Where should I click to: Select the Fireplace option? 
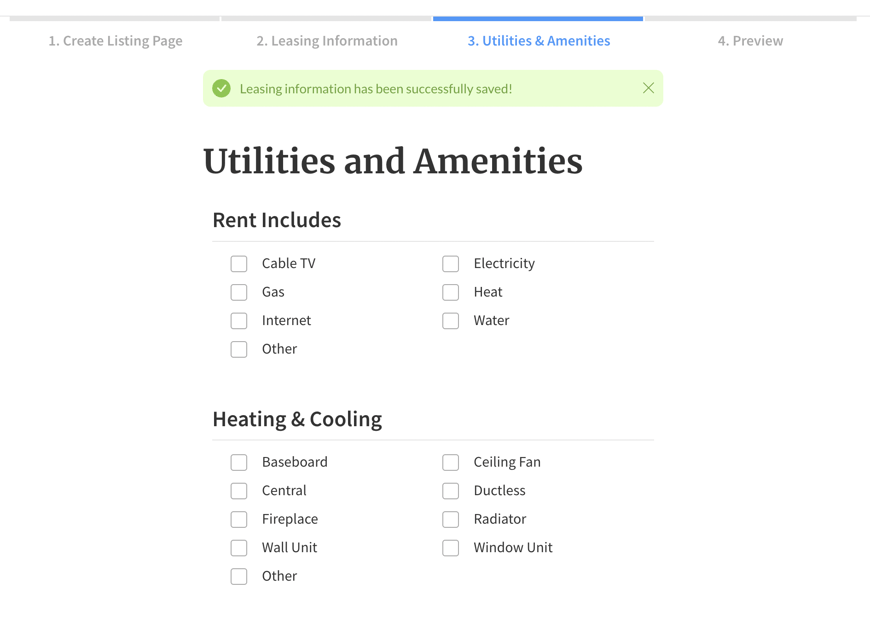(x=239, y=519)
